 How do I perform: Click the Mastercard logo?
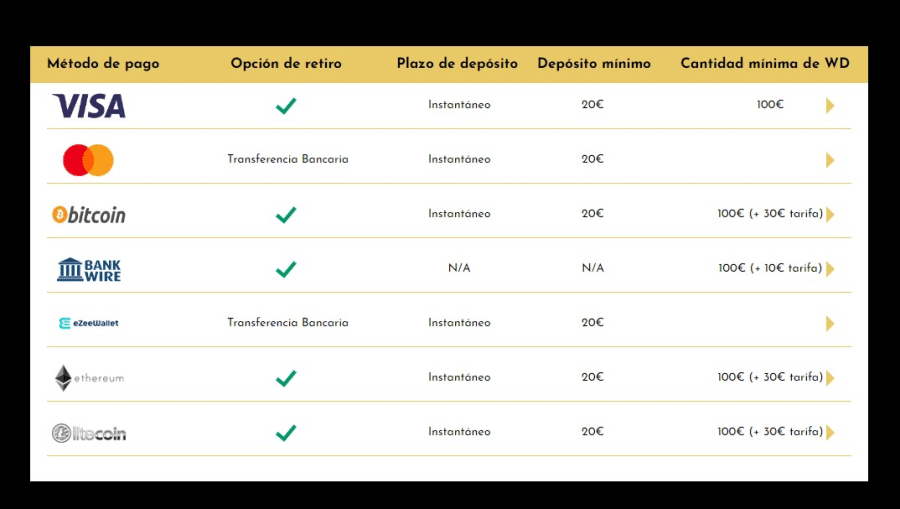coord(88,160)
